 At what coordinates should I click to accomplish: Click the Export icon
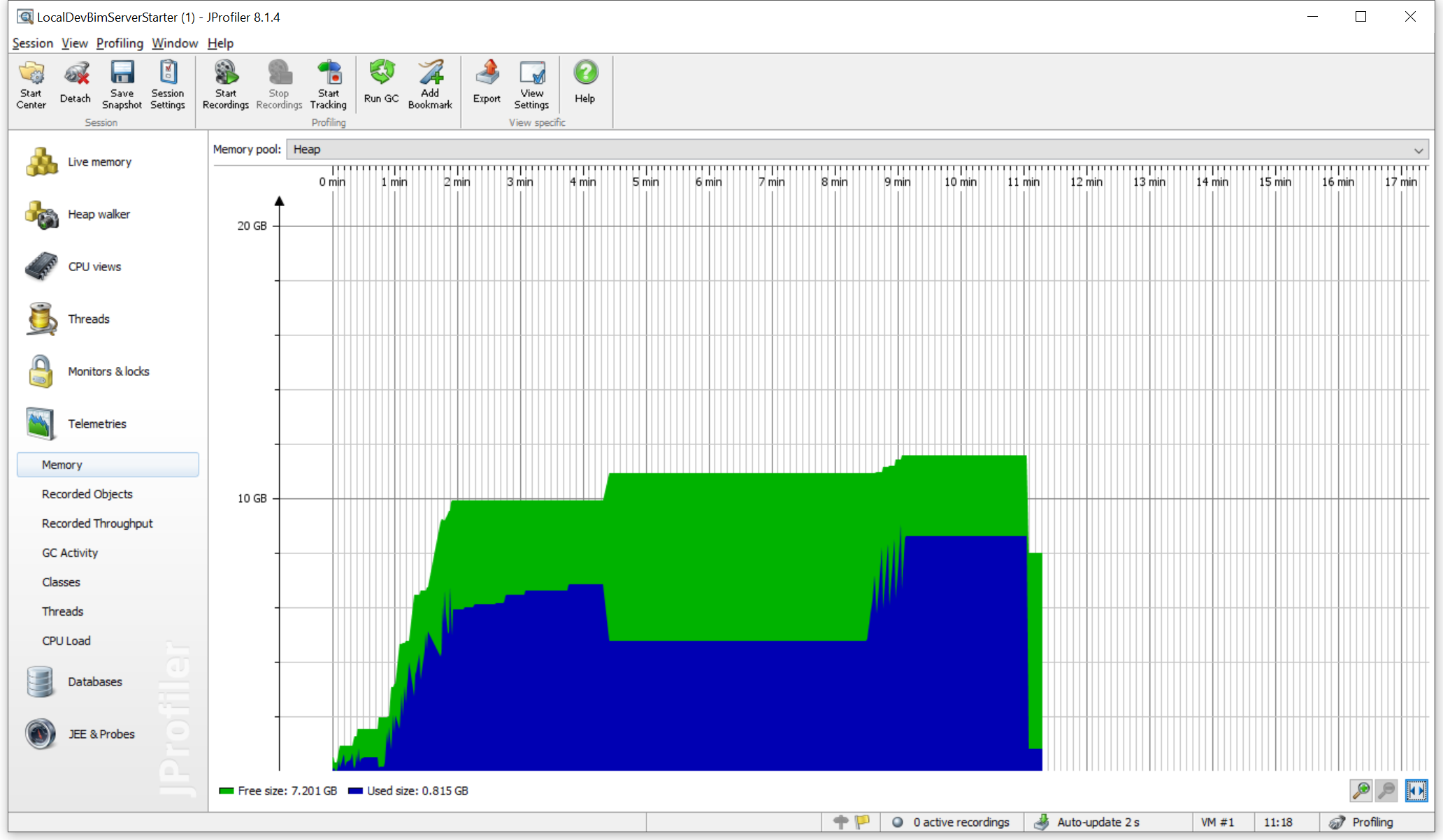[x=487, y=82]
